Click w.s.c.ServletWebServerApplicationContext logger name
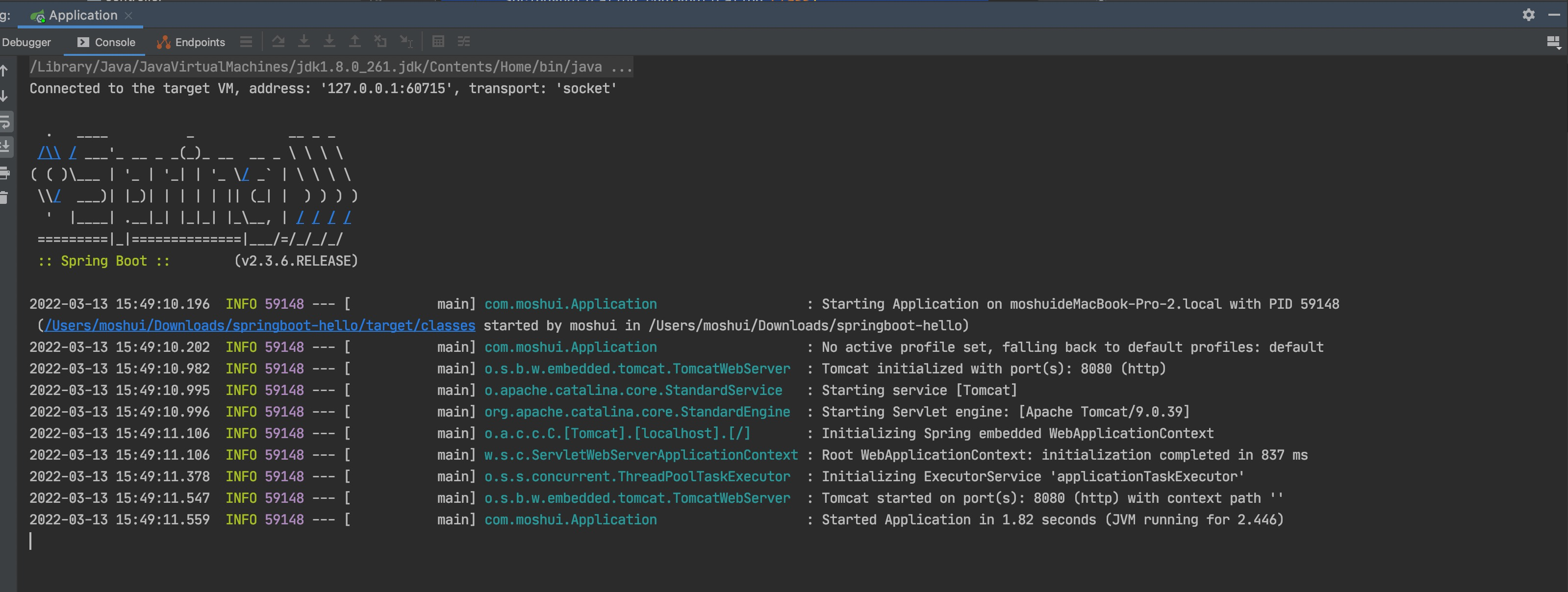 (641, 455)
